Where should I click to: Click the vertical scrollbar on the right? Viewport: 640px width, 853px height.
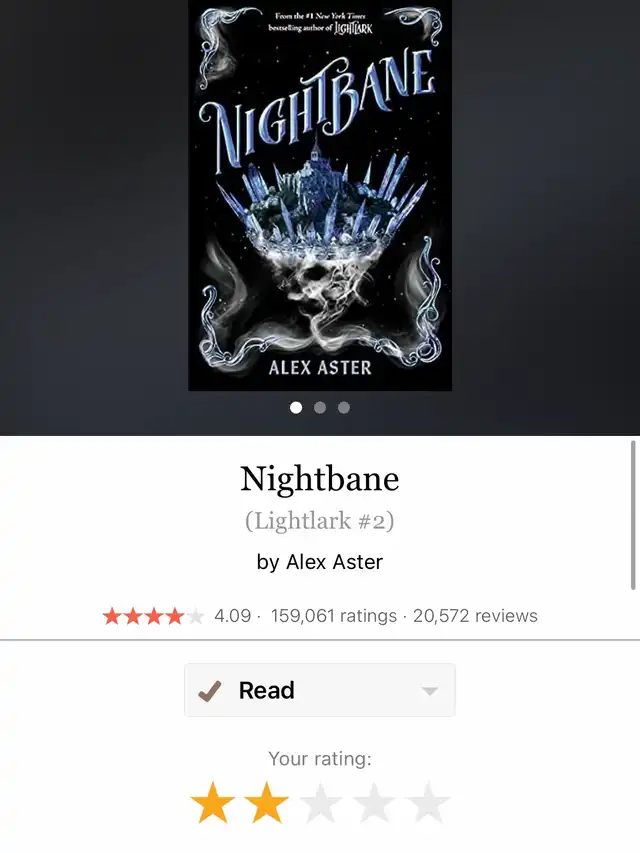click(633, 515)
